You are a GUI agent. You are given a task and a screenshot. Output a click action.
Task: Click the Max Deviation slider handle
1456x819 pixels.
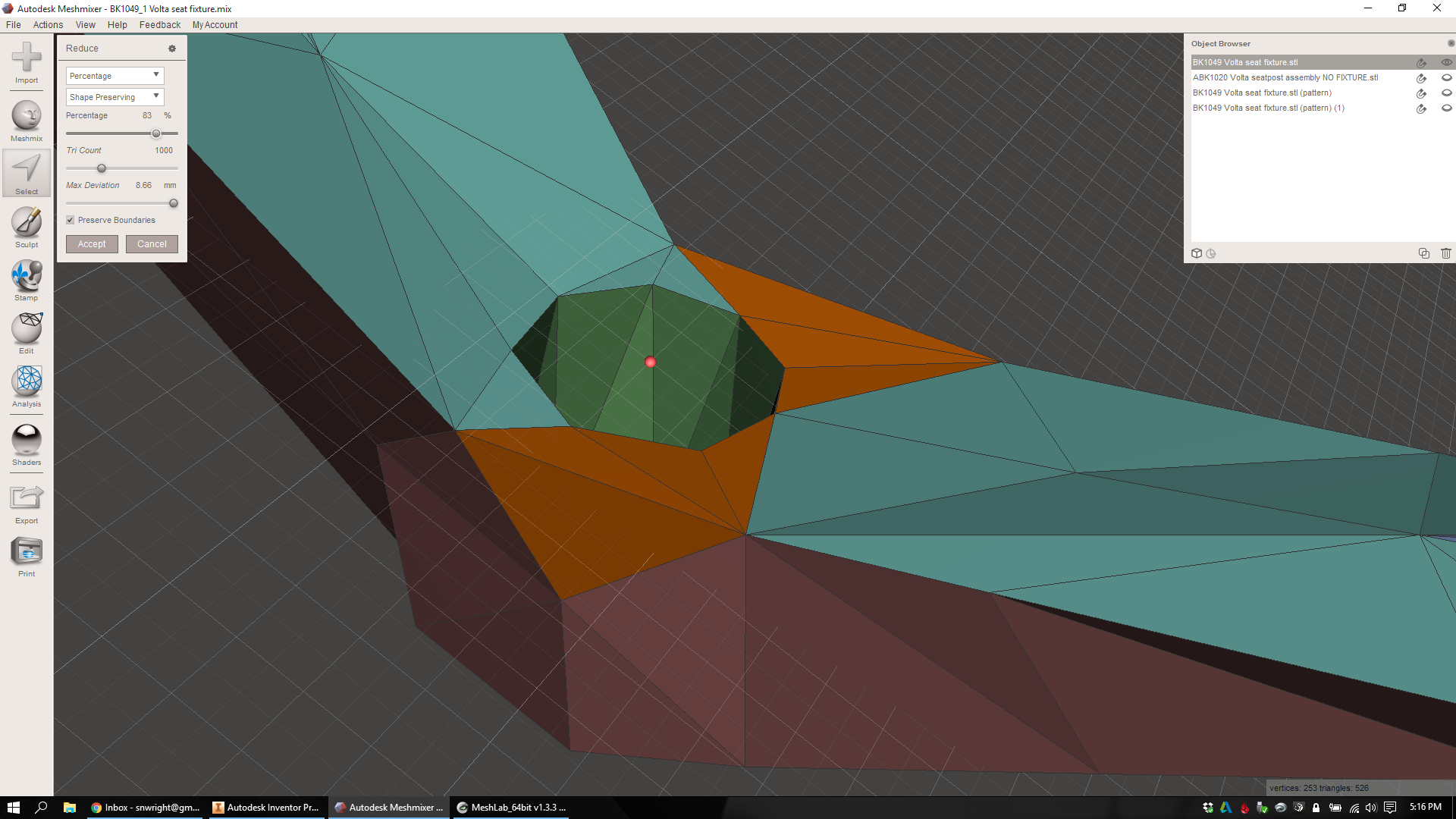click(174, 203)
